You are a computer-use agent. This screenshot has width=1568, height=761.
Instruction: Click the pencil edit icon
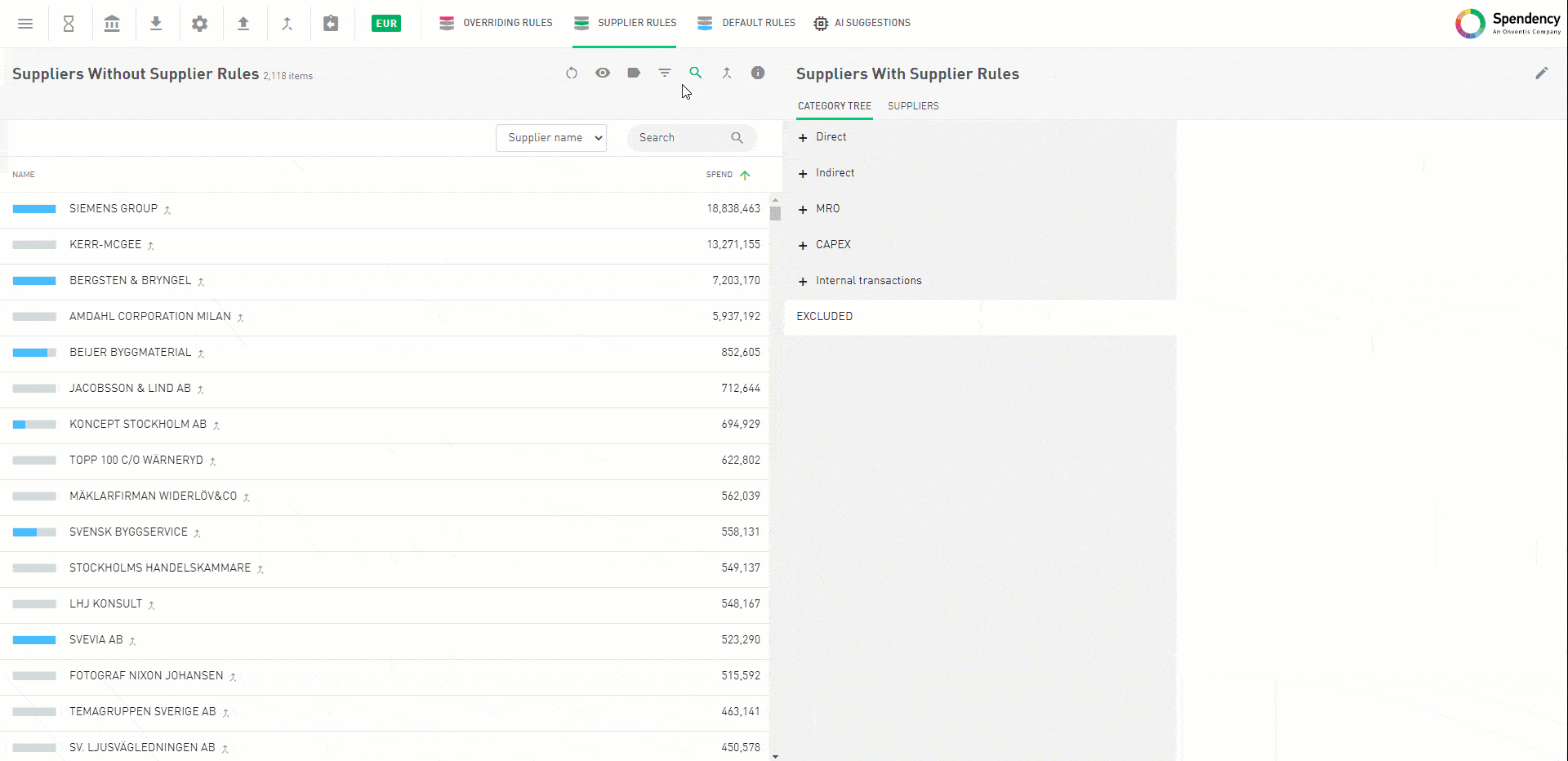click(1541, 73)
